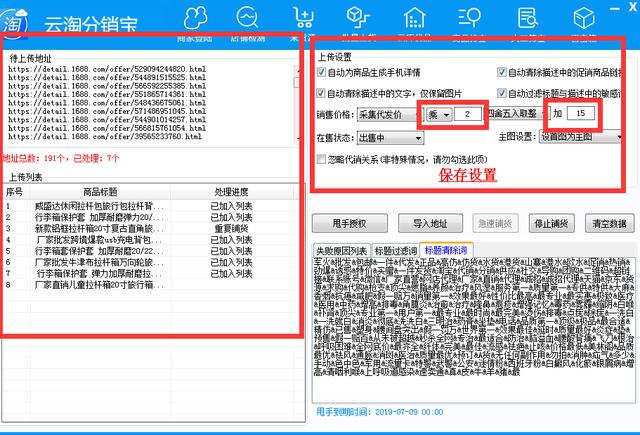Select row 4 厂家批发跨境爆款usb充电背包

149,240
